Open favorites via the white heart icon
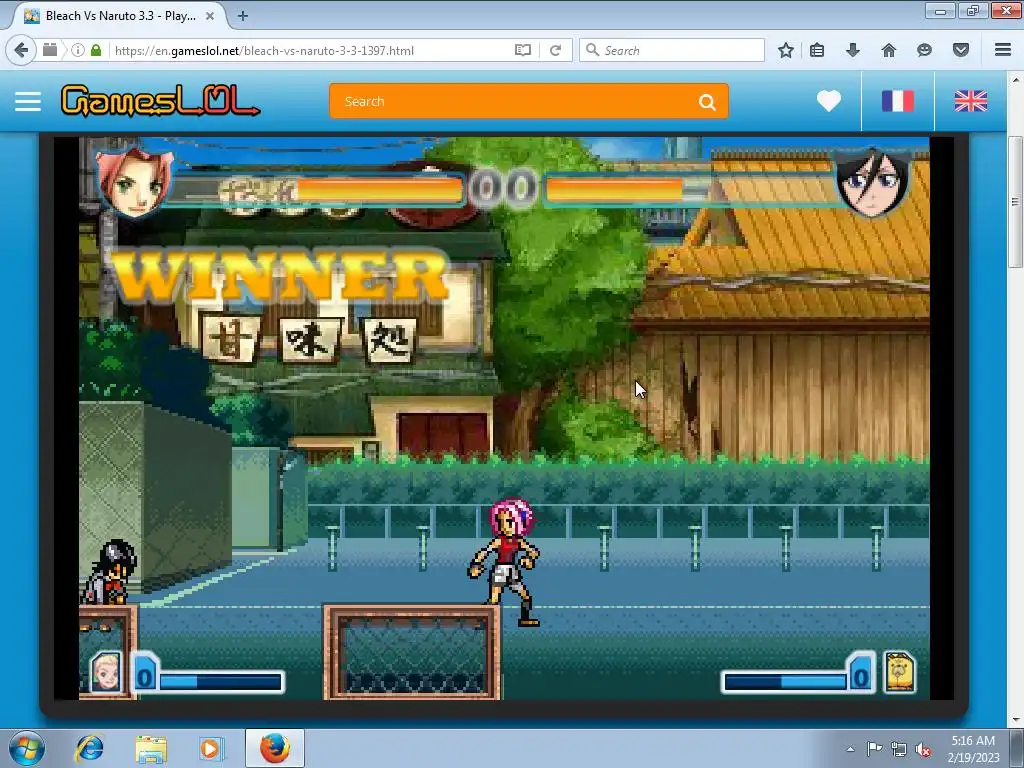The height and width of the screenshot is (768, 1024). (x=829, y=101)
